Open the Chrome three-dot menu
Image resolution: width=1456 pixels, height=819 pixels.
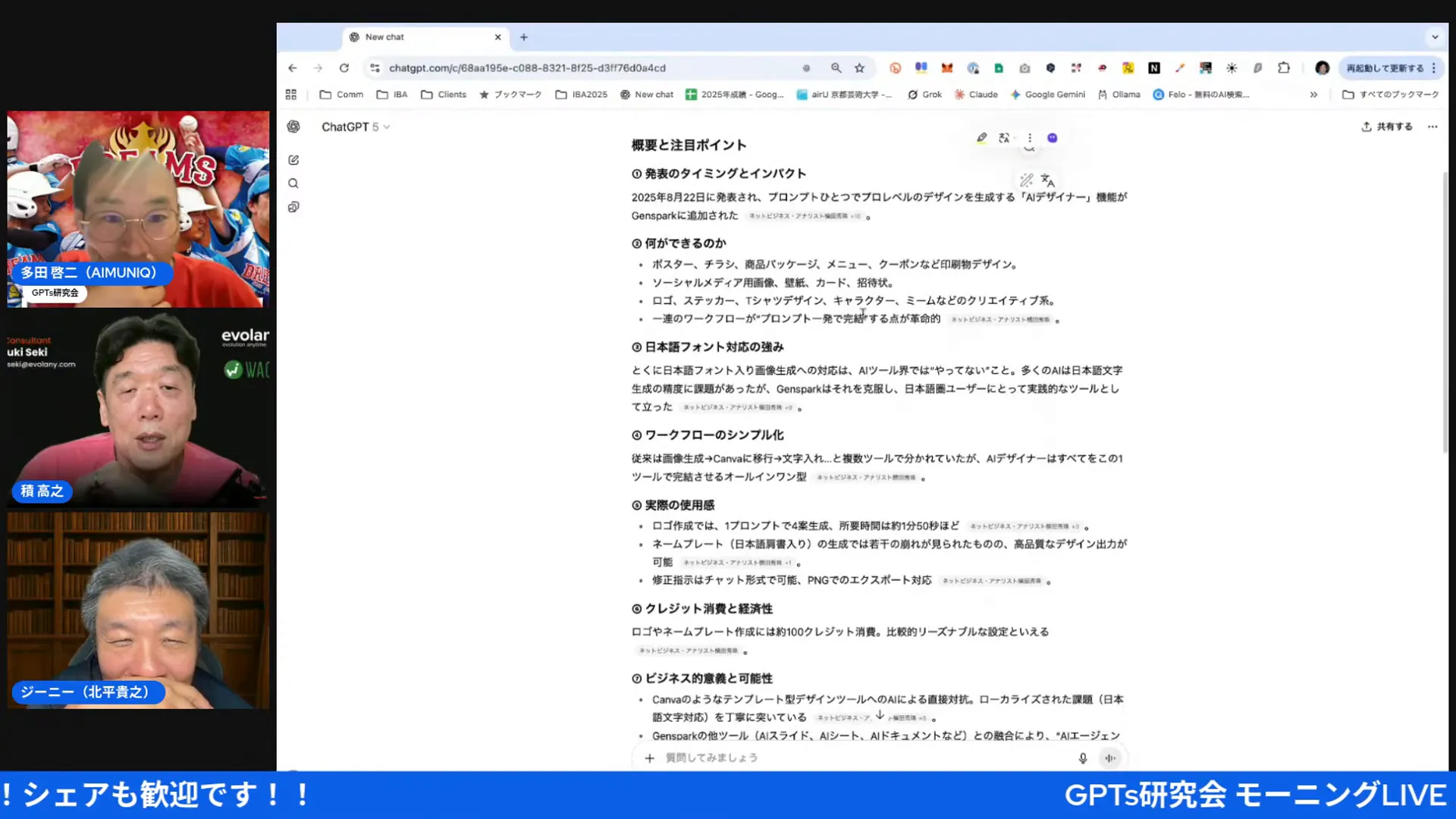(1434, 68)
